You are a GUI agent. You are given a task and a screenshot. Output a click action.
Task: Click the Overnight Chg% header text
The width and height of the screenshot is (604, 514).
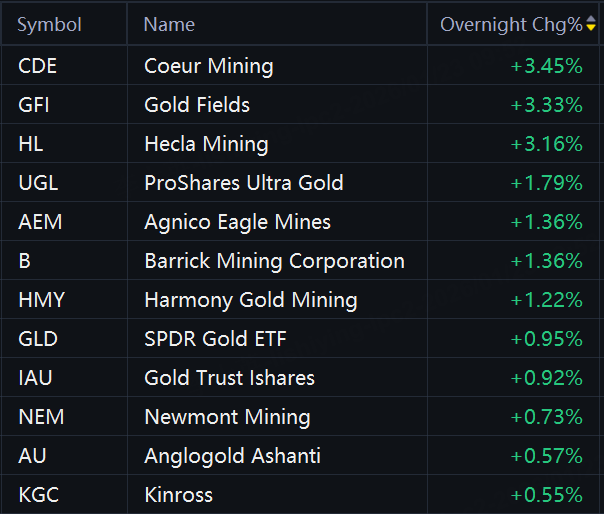[510, 25]
